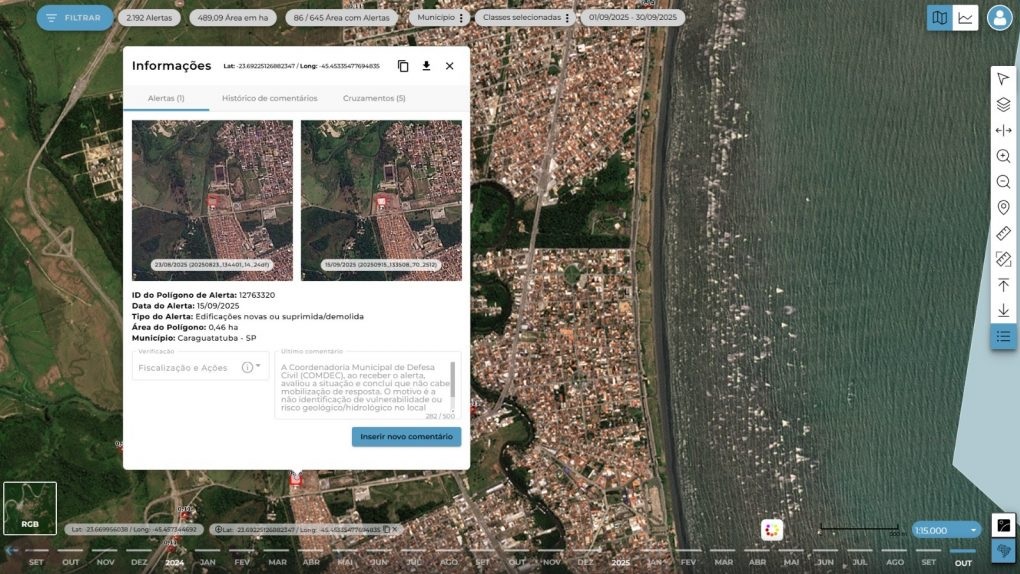Open the FILTRAR filter panel
This screenshot has height=574, width=1020.
coord(75,18)
